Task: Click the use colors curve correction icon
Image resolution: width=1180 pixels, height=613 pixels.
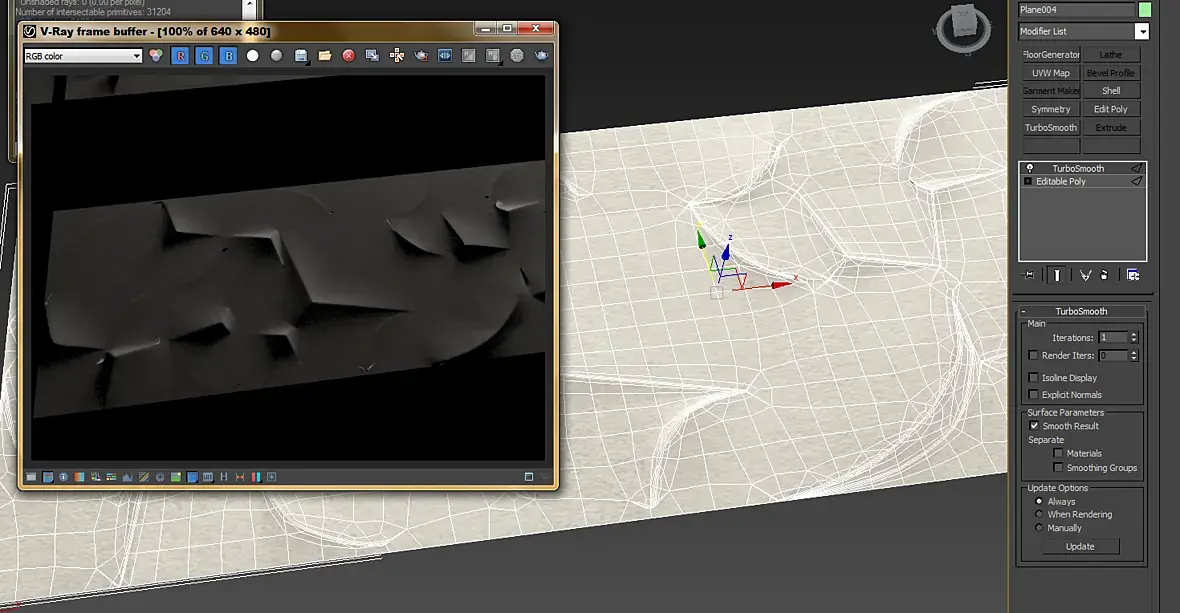Action: (143, 477)
